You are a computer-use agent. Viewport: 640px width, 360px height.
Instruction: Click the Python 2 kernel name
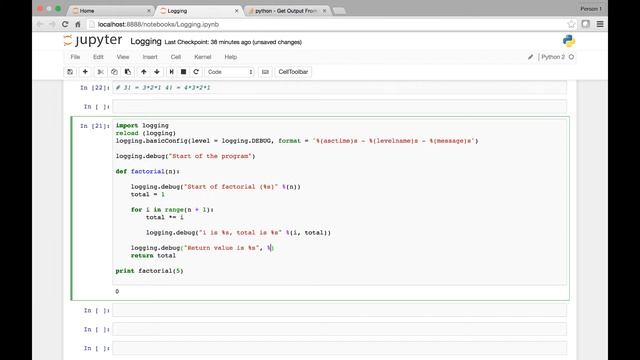(x=553, y=57)
